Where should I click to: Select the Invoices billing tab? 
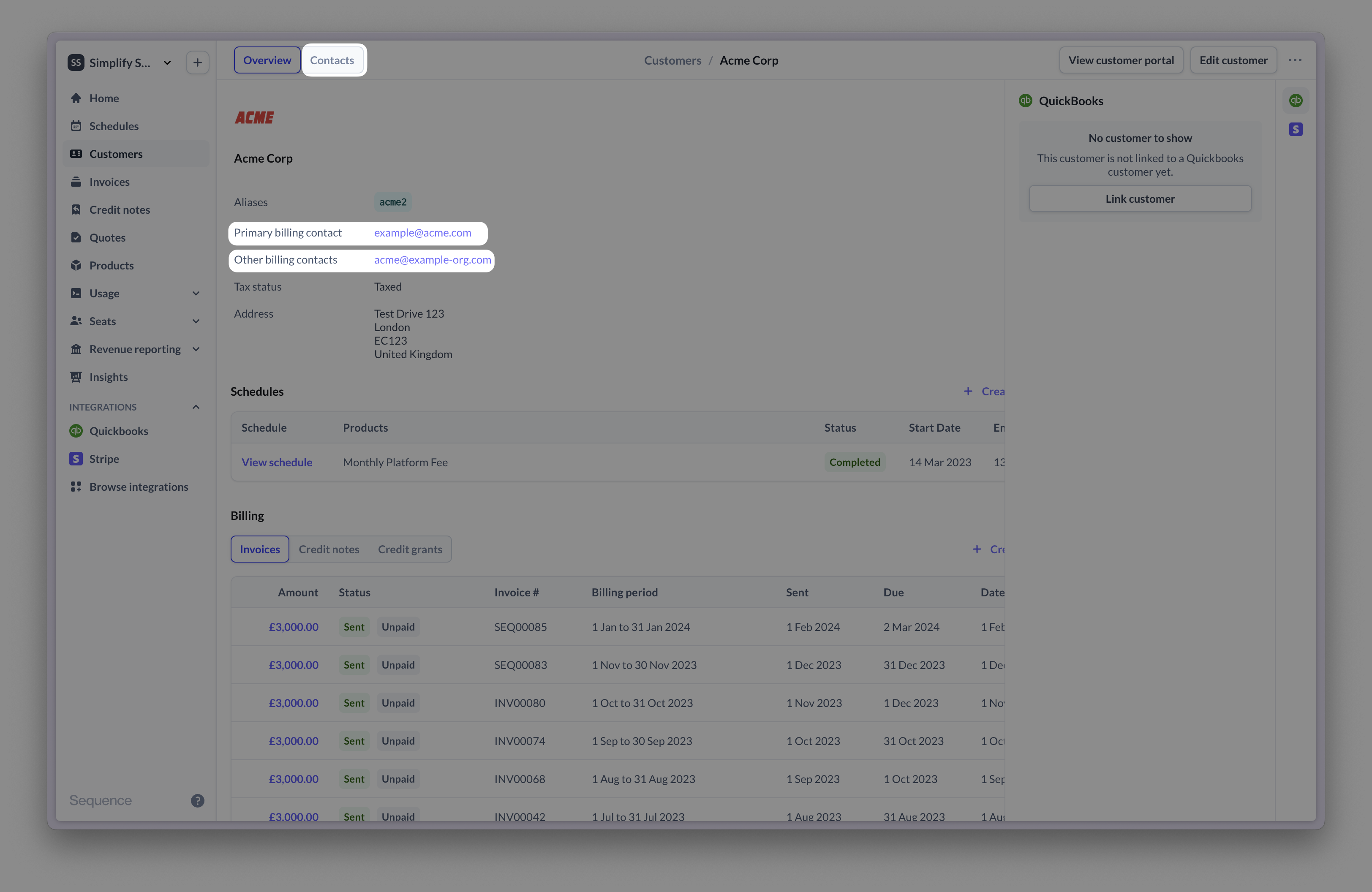[x=259, y=549]
